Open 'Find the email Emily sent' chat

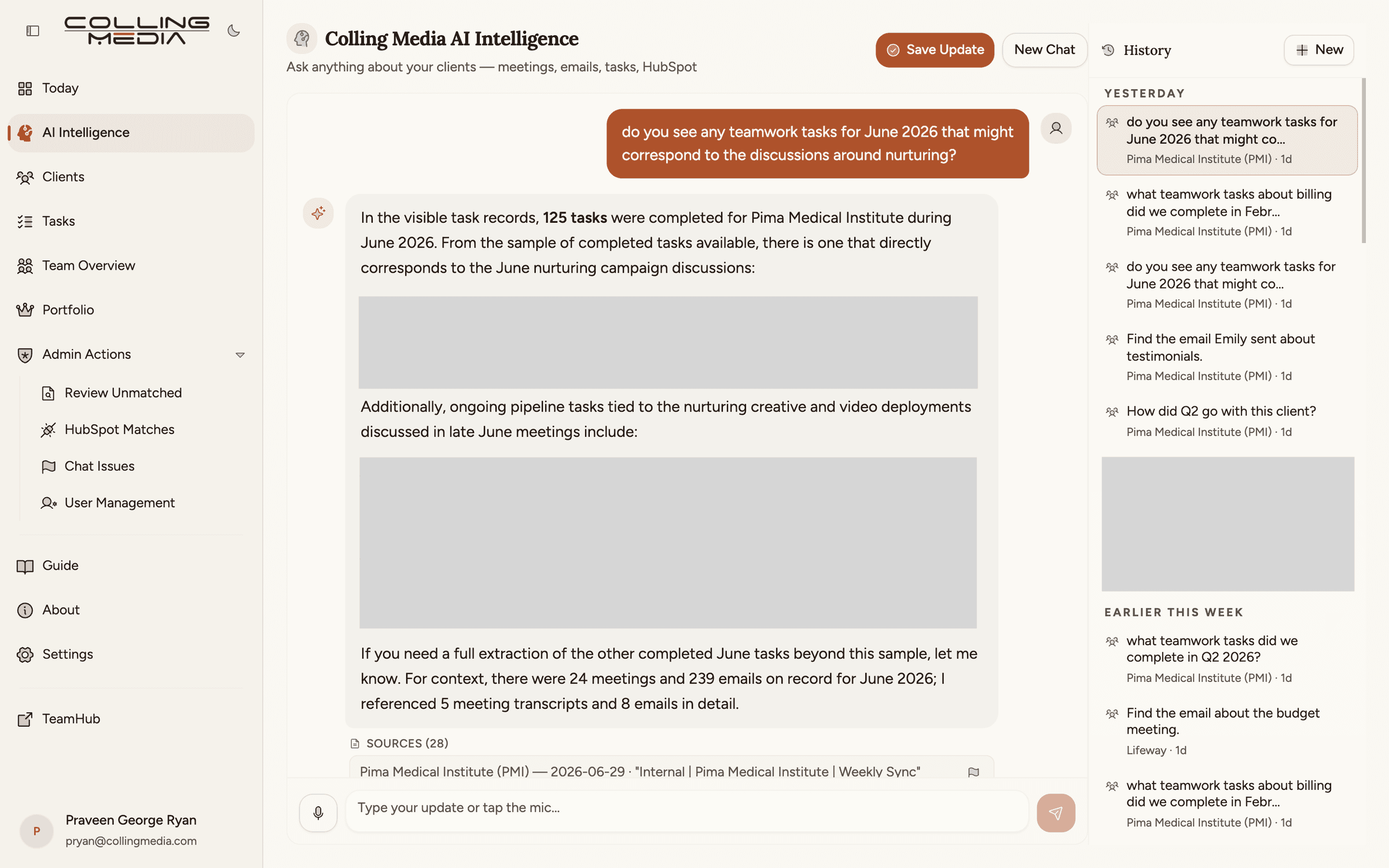[1227, 357]
